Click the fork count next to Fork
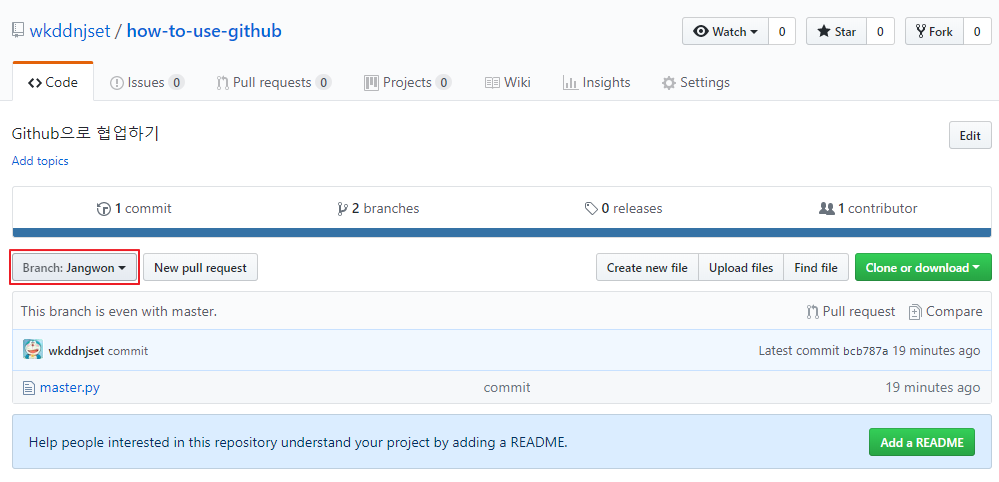Image resolution: width=999 pixels, height=482 pixels. click(977, 31)
